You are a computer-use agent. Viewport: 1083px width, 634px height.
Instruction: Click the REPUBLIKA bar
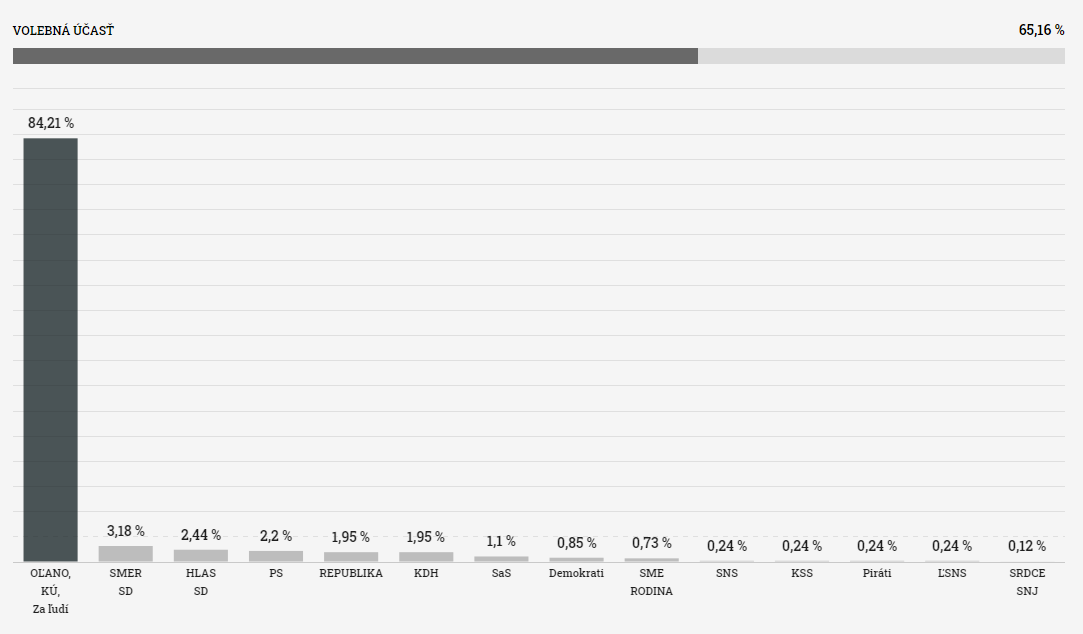tap(351, 557)
